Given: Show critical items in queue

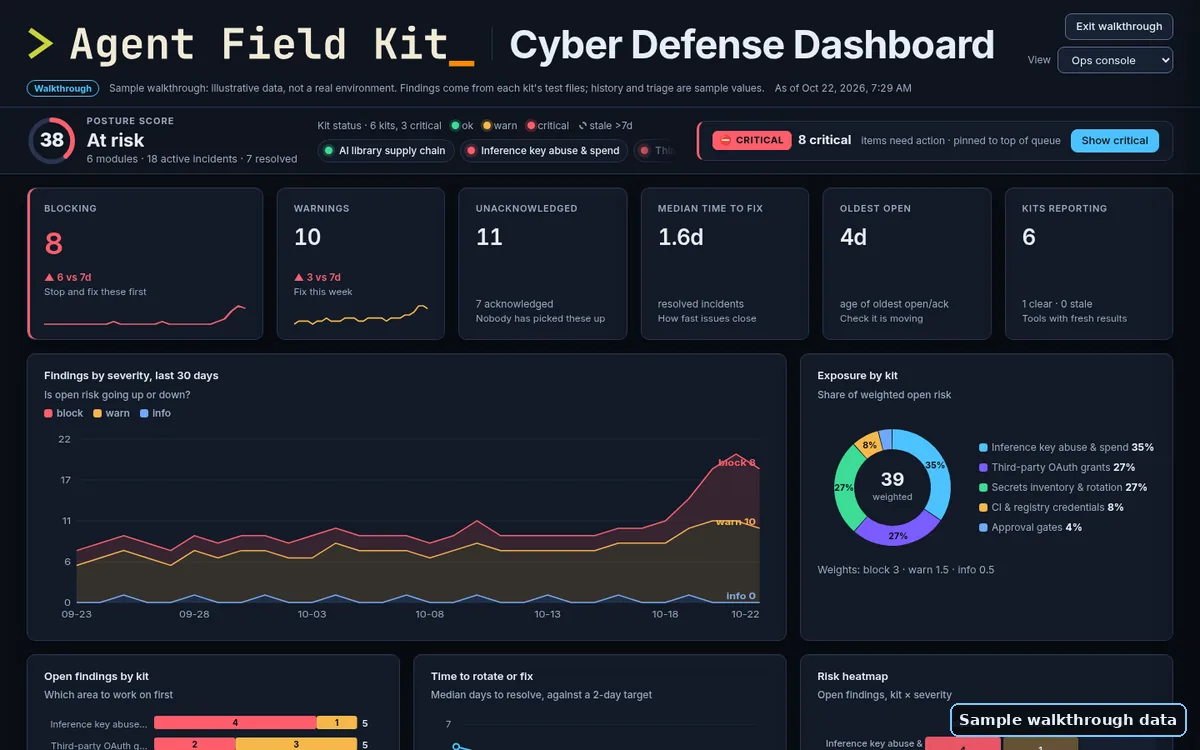Looking at the screenshot, I should 1114,141.
